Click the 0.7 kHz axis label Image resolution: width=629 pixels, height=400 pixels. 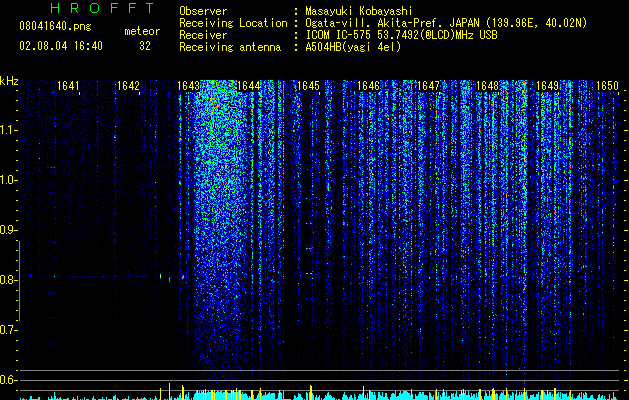click(x=8, y=330)
